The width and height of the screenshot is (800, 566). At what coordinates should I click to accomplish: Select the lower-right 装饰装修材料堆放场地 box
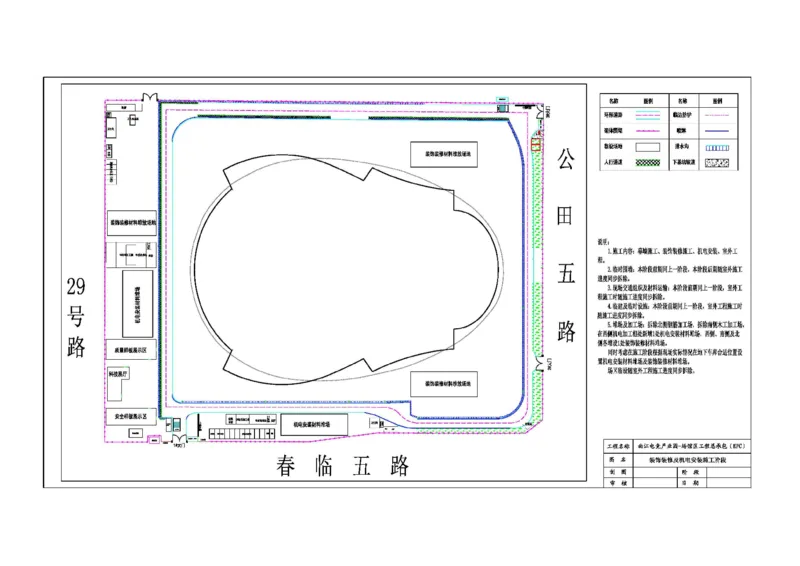pyautogui.click(x=444, y=384)
